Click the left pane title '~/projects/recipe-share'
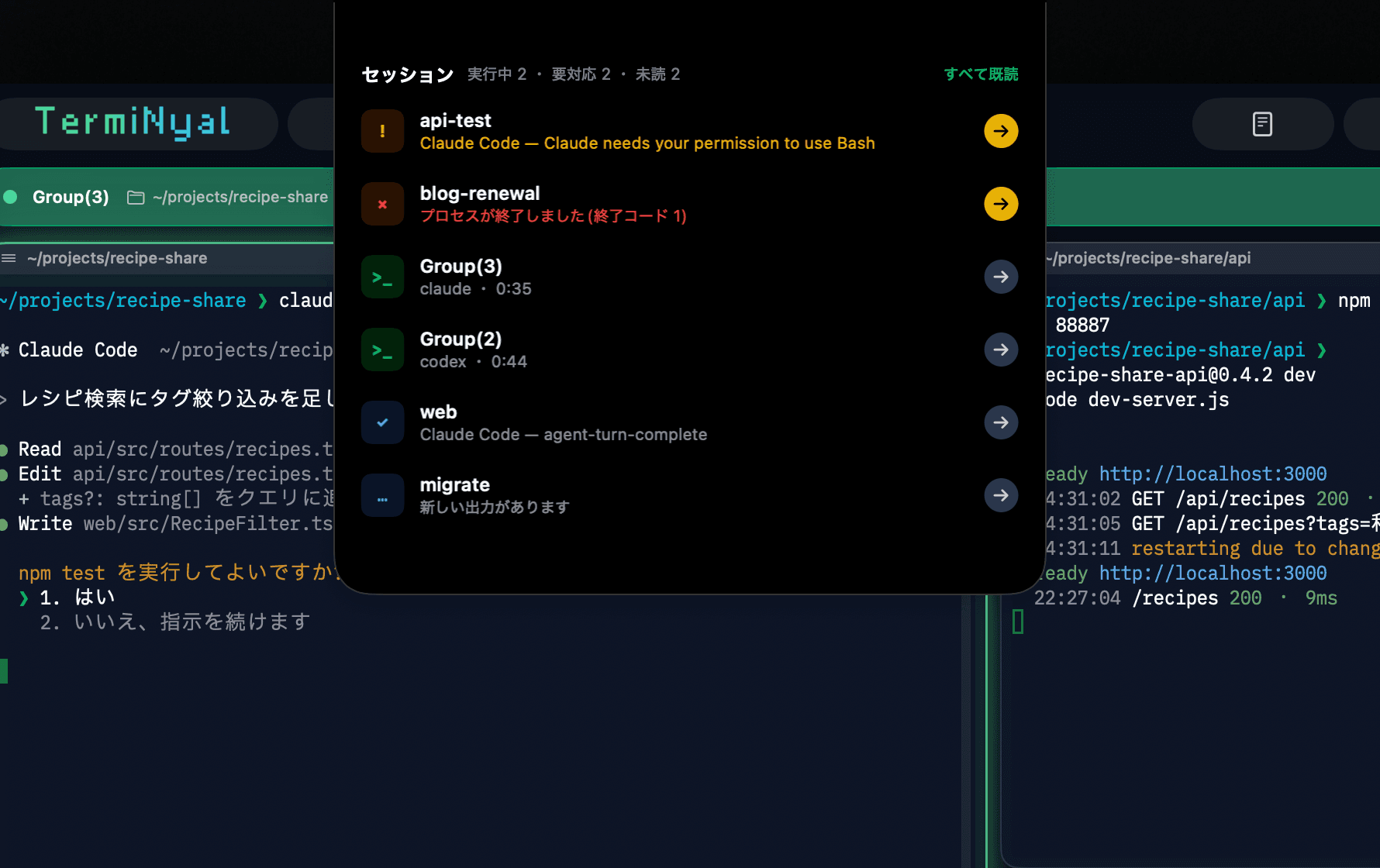 click(x=117, y=258)
